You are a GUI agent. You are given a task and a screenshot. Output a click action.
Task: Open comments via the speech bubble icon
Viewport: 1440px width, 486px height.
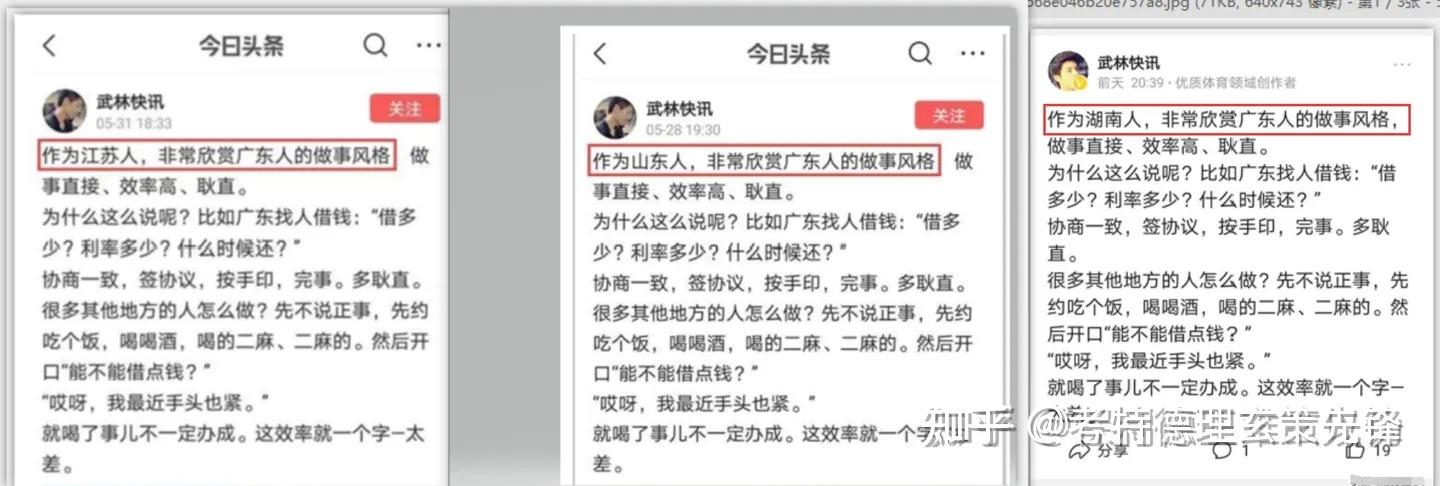coord(1221,452)
